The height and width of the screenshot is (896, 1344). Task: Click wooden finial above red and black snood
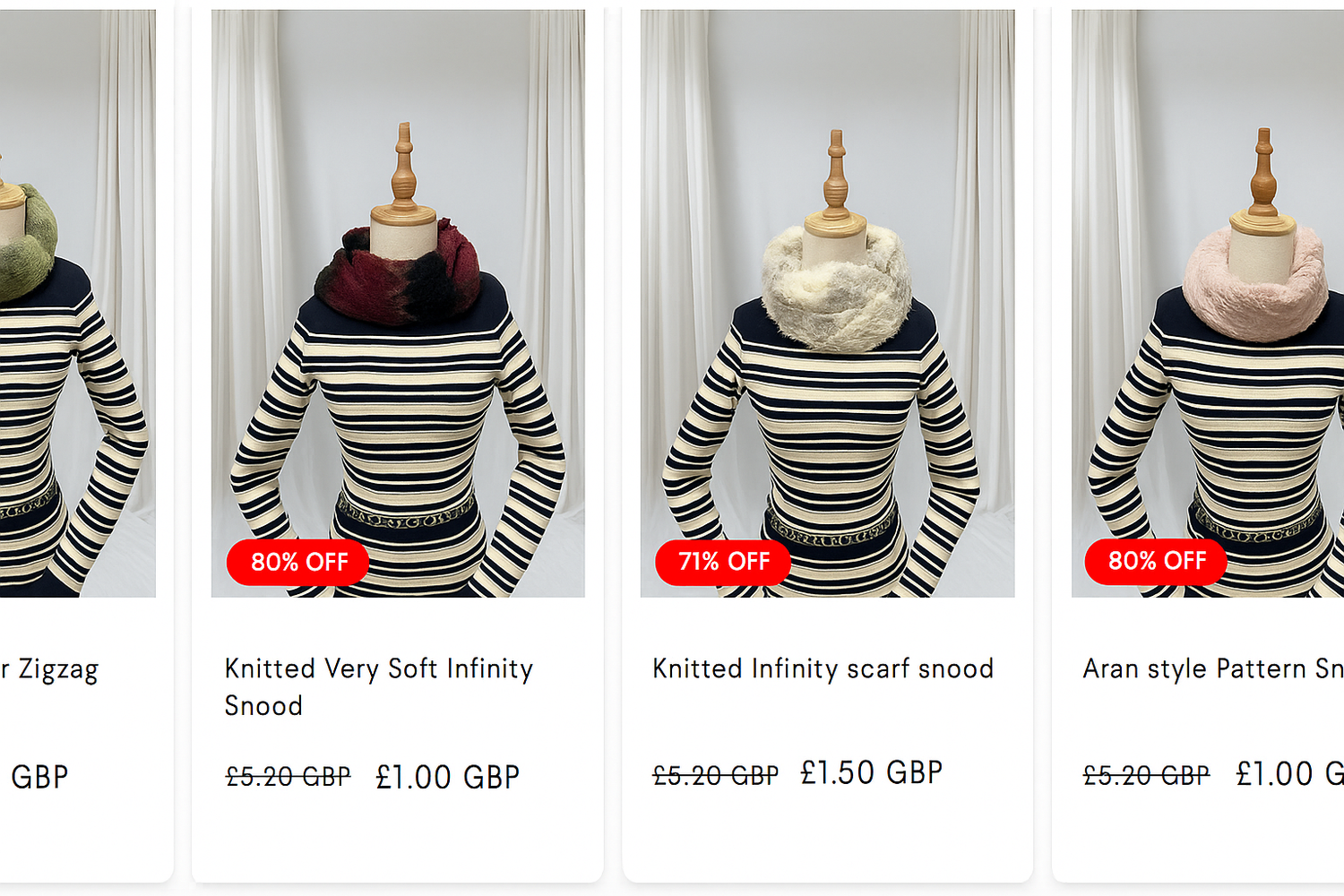coord(404,172)
